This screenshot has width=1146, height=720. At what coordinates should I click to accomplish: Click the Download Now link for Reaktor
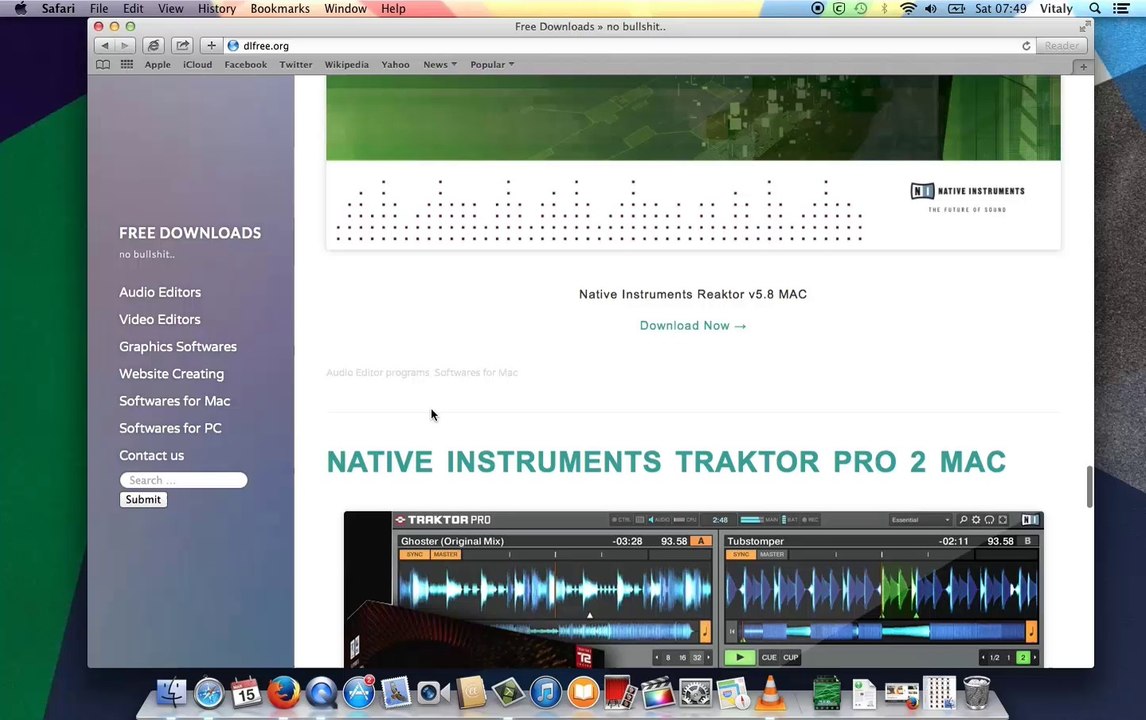[693, 325]
